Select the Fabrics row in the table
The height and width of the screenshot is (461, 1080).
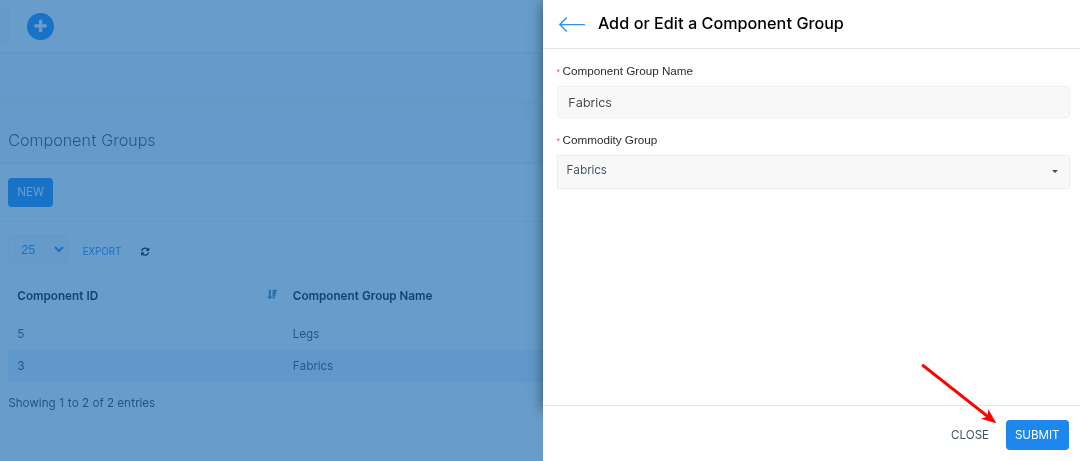coord(312,366)
